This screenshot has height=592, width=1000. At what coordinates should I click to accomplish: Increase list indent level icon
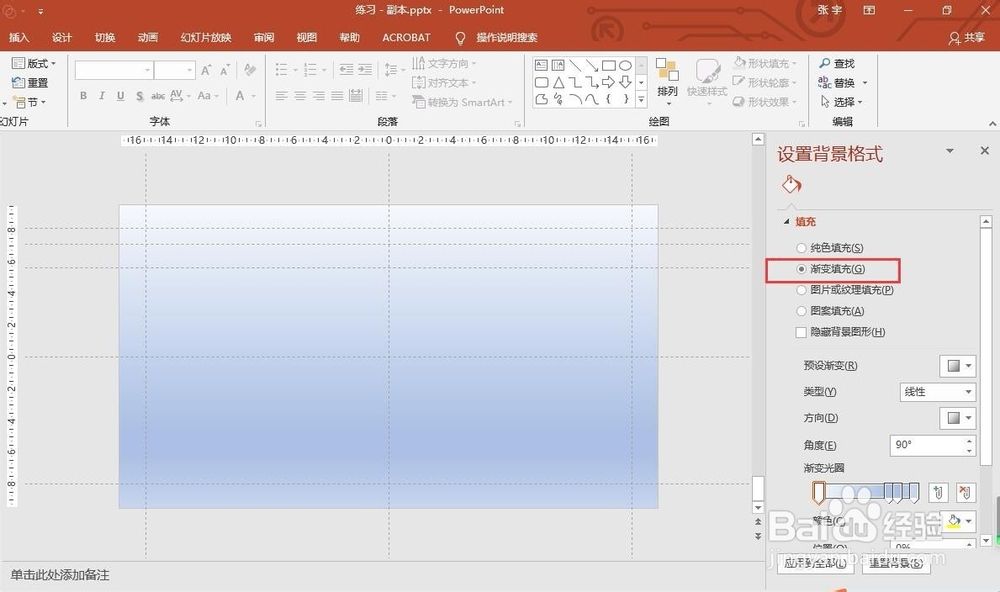point(365,70)
